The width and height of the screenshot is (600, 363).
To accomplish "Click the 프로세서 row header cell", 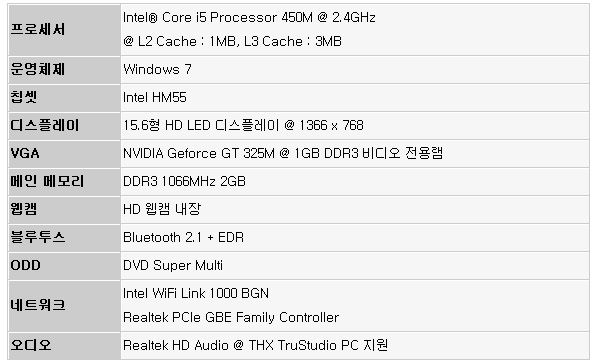I will coord(64,30).
